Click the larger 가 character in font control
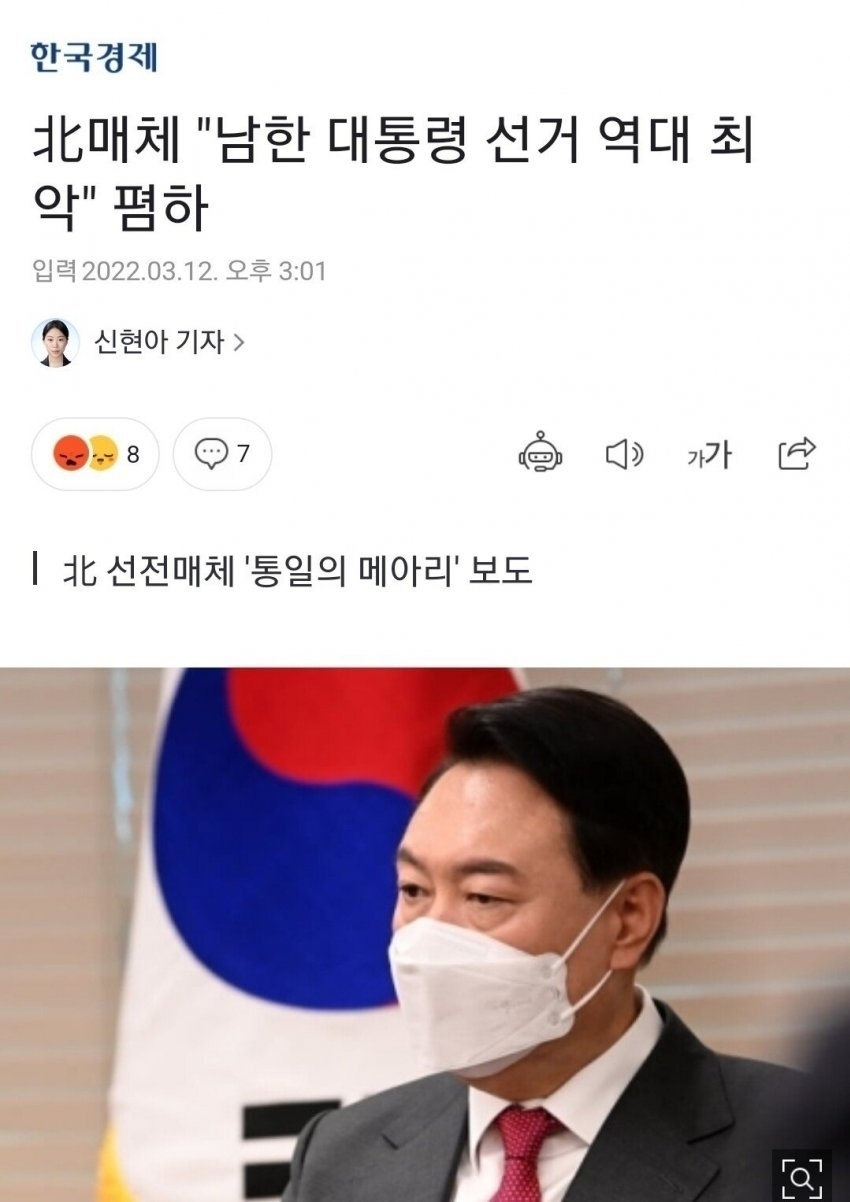The width and height of the screenshot is (850, 1202). [x=719, y=454]
